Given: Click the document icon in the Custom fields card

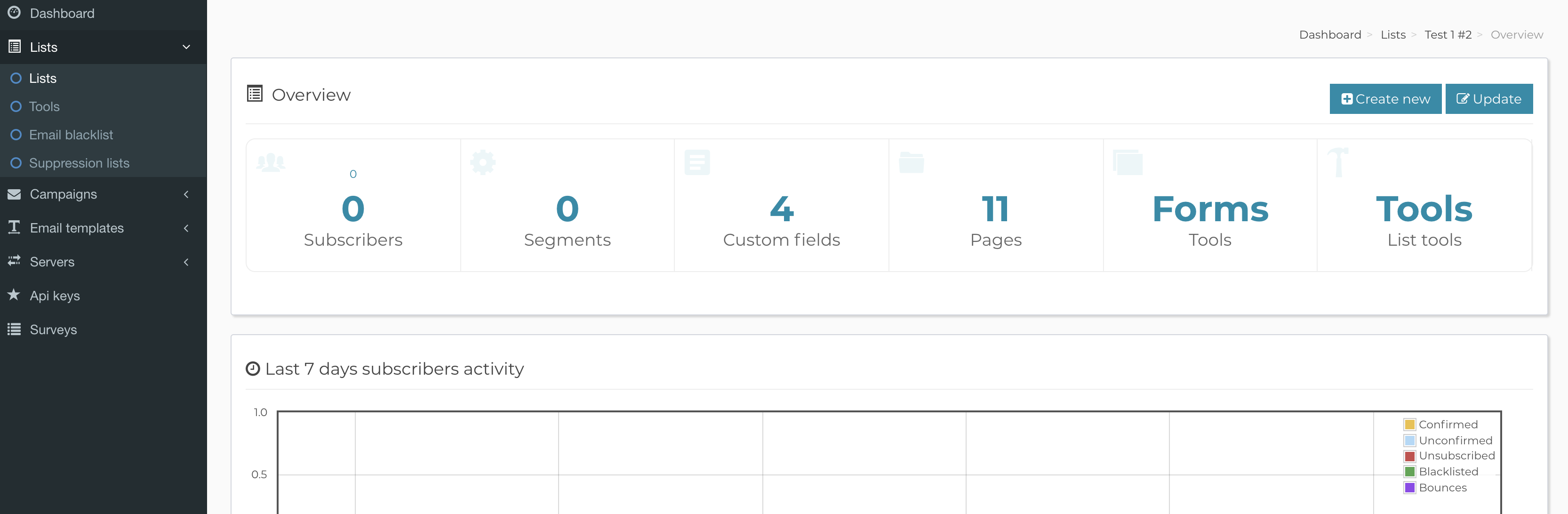Looking at the screenshot, I should pos(697,162).
